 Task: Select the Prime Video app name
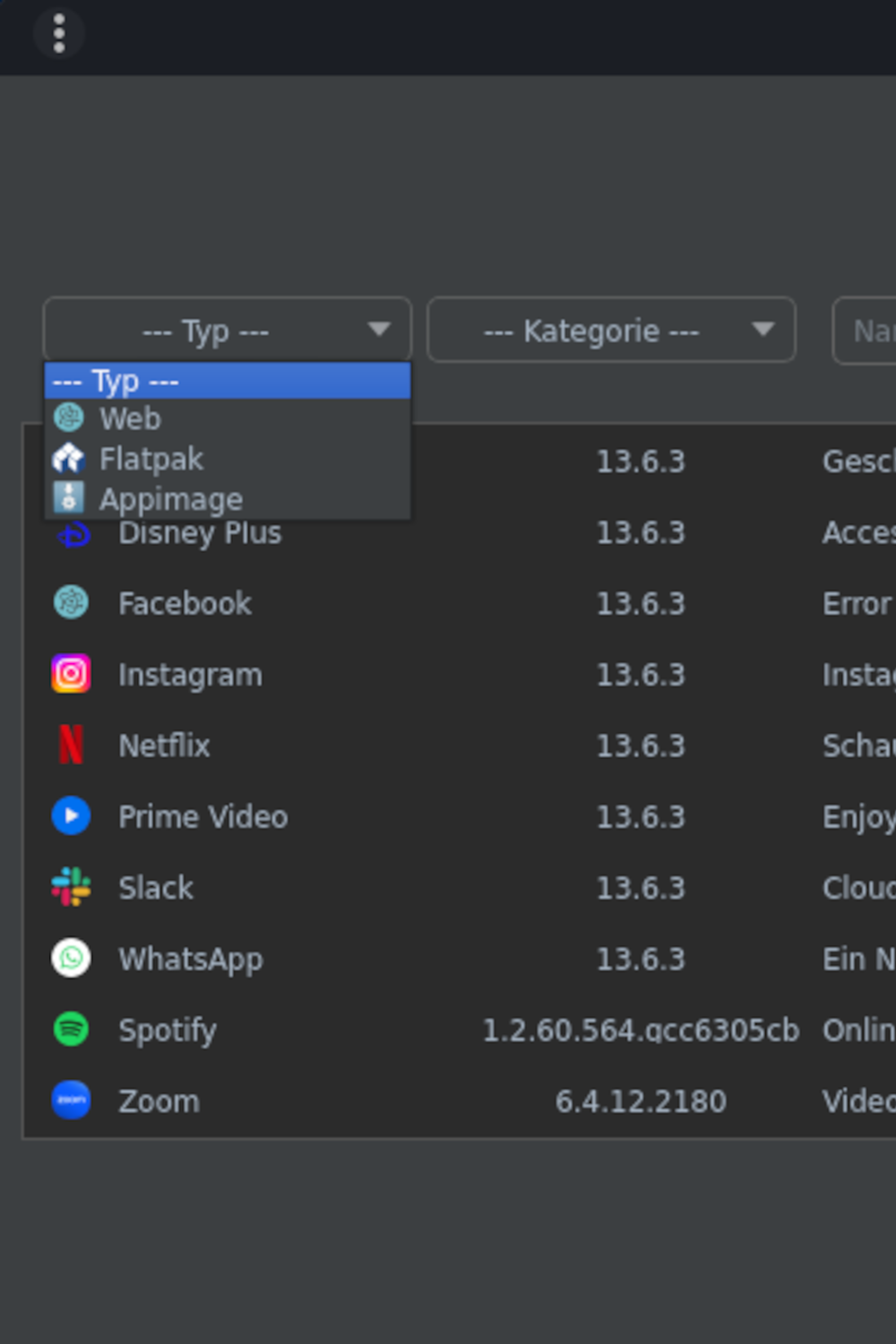(202, 816)
